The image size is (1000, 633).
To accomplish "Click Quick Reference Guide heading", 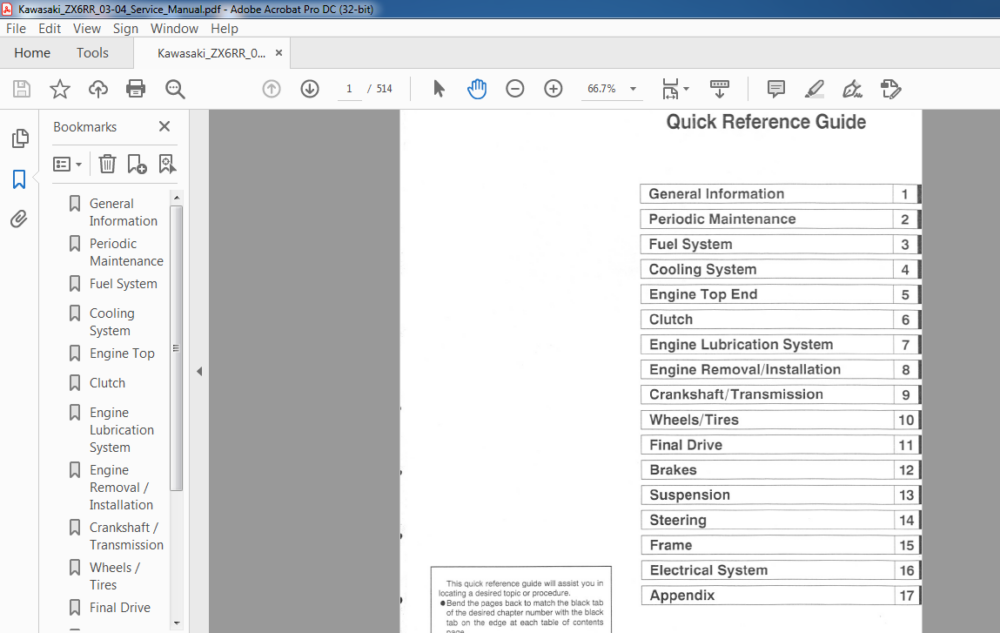I will pos(766,122).
